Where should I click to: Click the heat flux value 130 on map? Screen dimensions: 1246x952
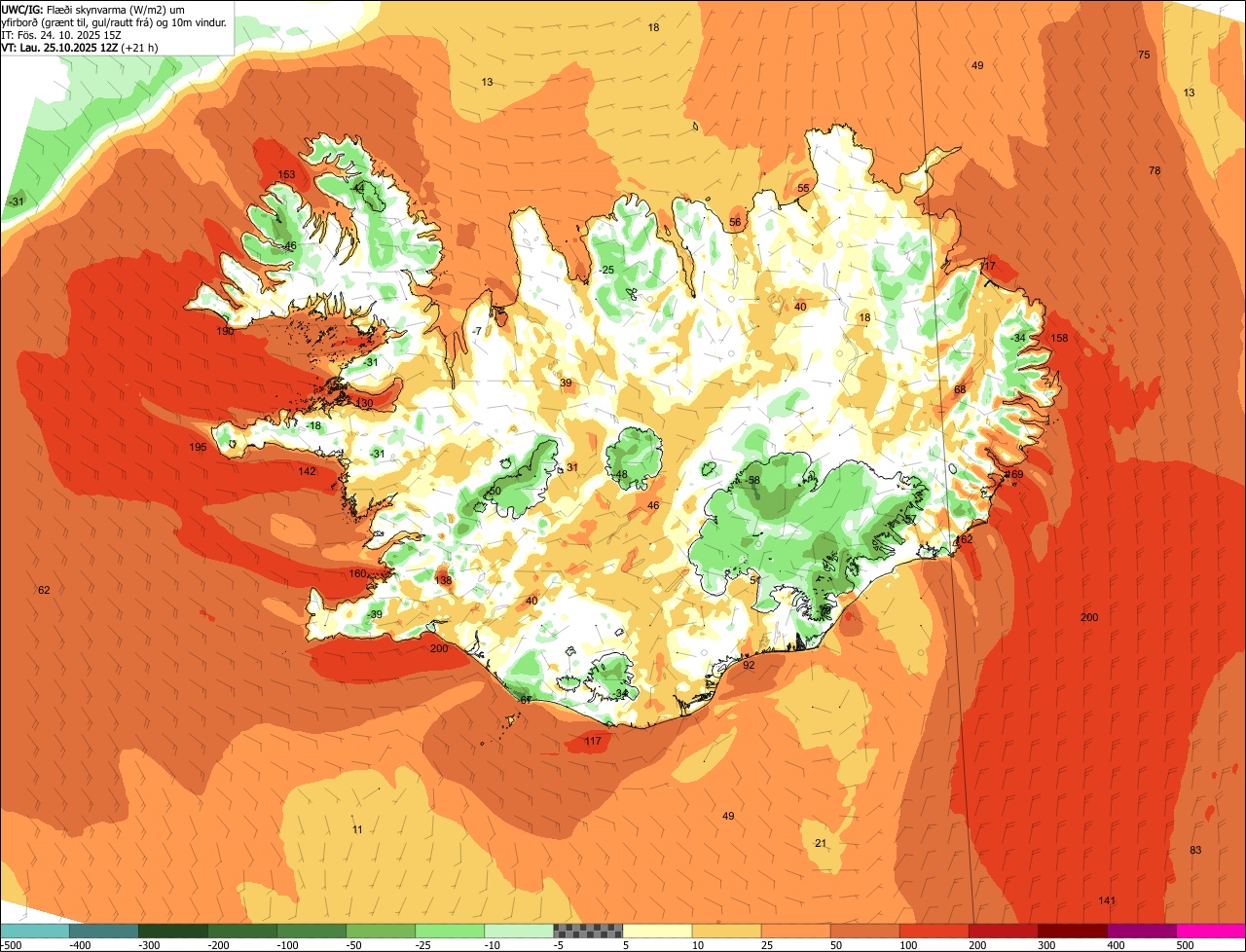click(x=365, y=404)
